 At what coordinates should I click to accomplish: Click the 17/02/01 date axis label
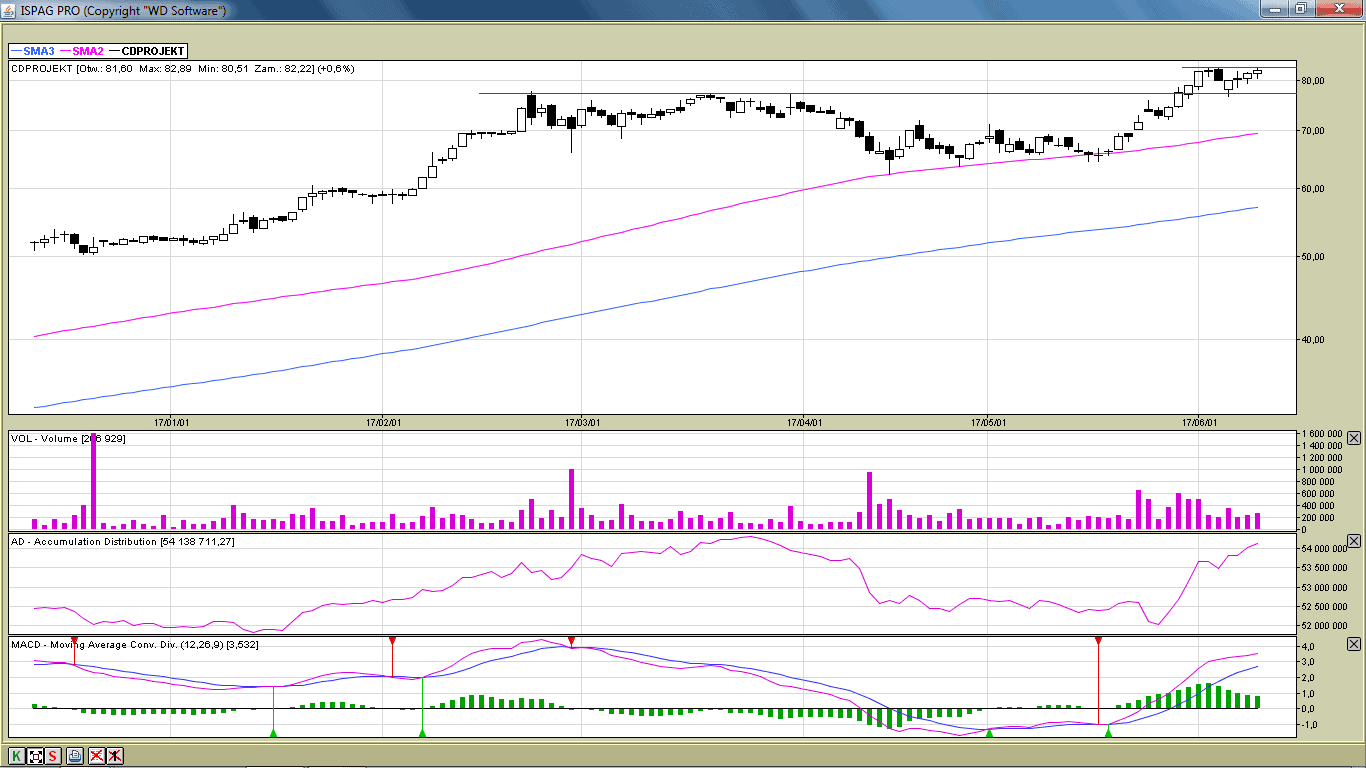point(384,422)
